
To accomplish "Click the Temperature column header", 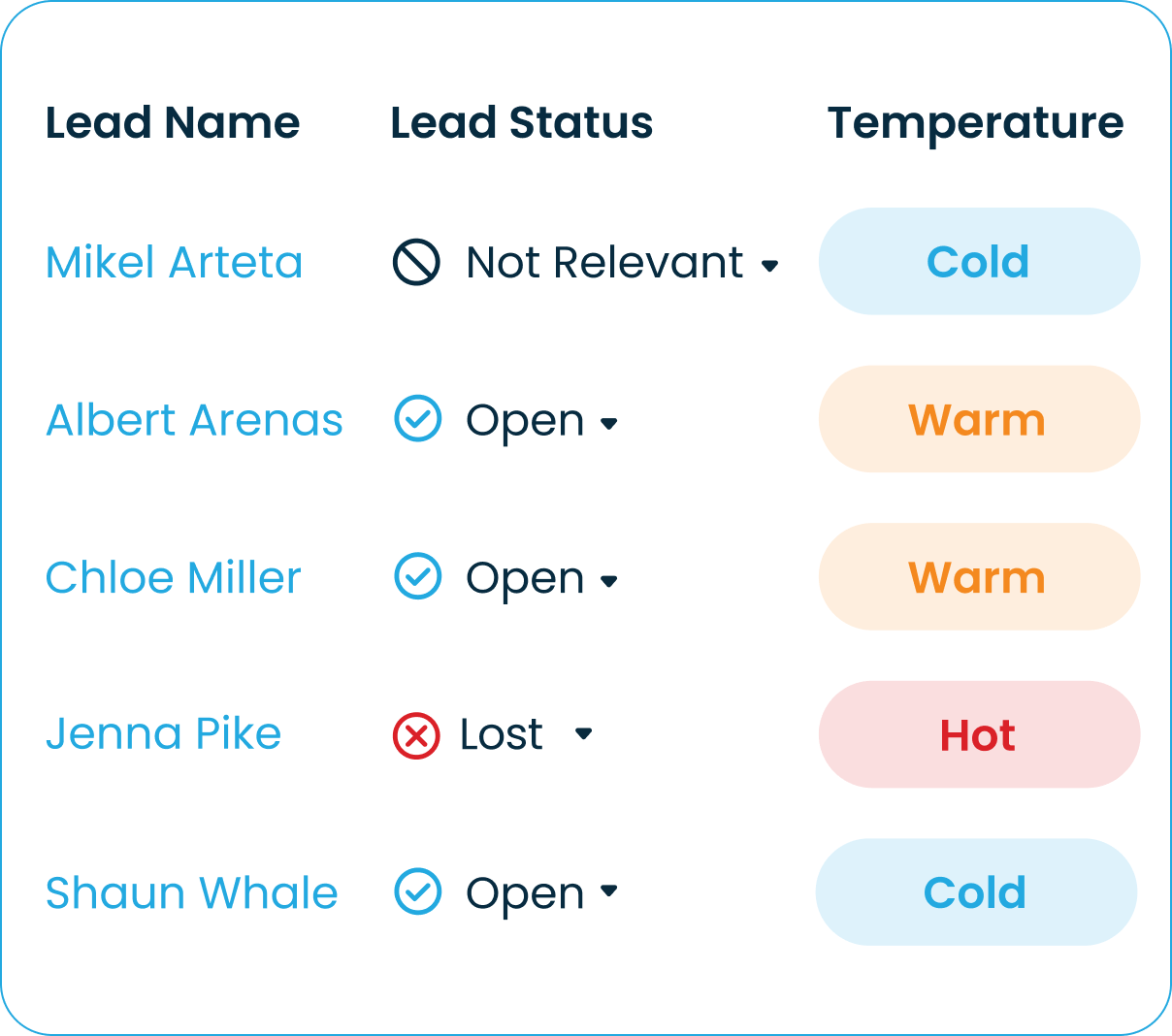I will (975, 123).
